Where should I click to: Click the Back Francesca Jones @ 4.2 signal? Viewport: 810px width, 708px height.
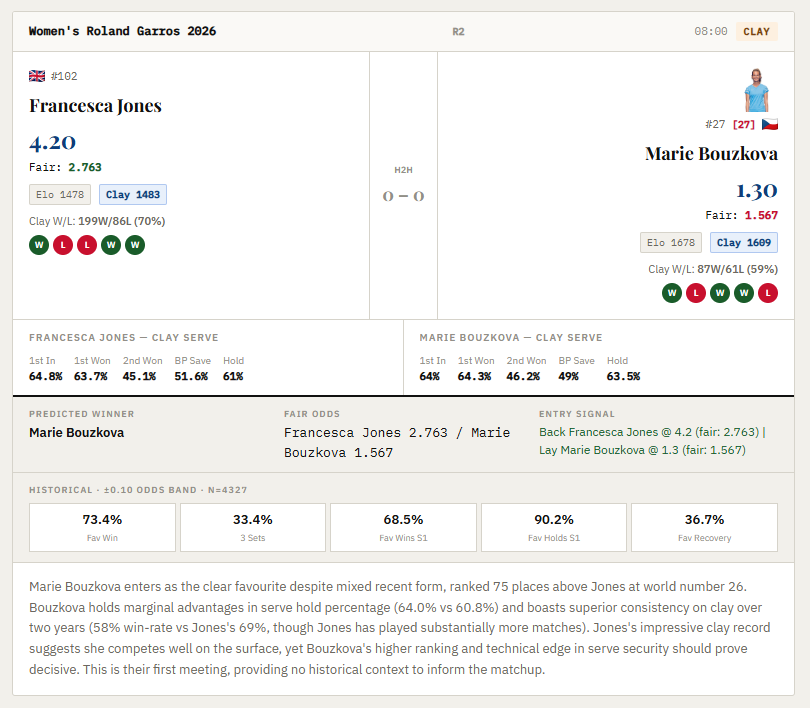pos(649,432)
